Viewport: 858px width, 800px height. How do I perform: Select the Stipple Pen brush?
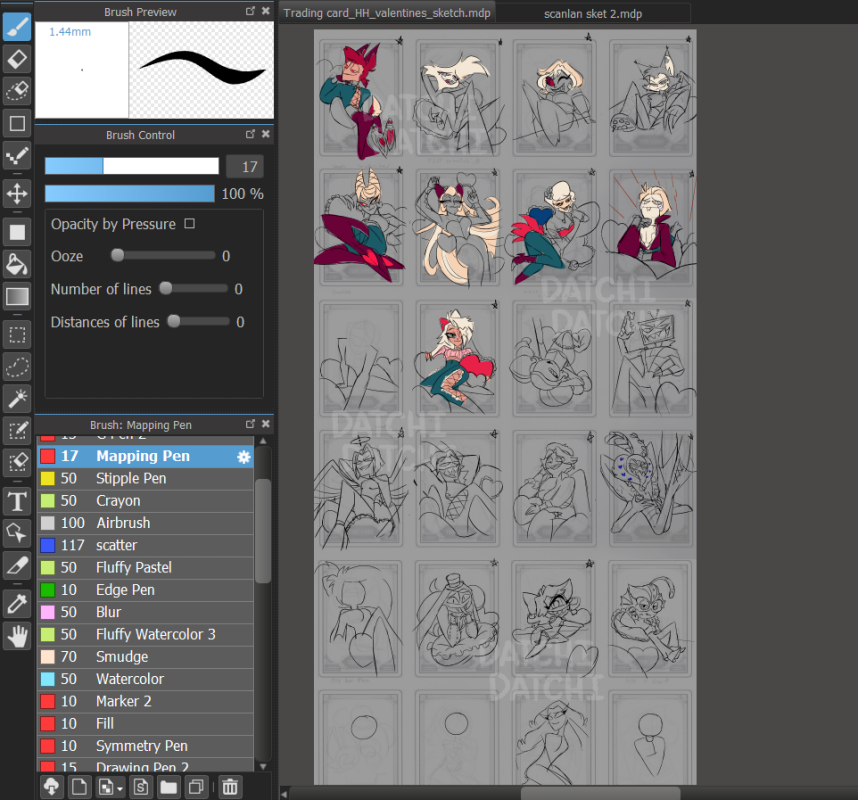[x=145, y=479]
